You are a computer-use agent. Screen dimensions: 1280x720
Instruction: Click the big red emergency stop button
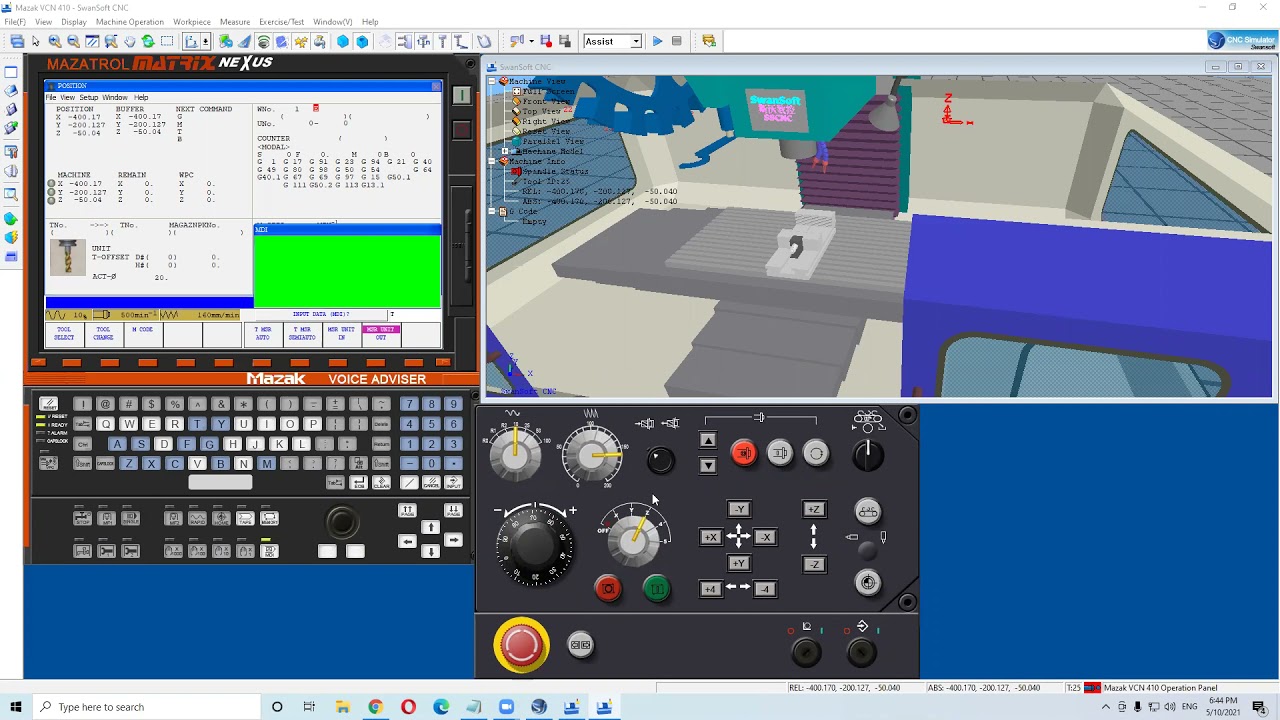pyautogui.click(x=522, y=645)
